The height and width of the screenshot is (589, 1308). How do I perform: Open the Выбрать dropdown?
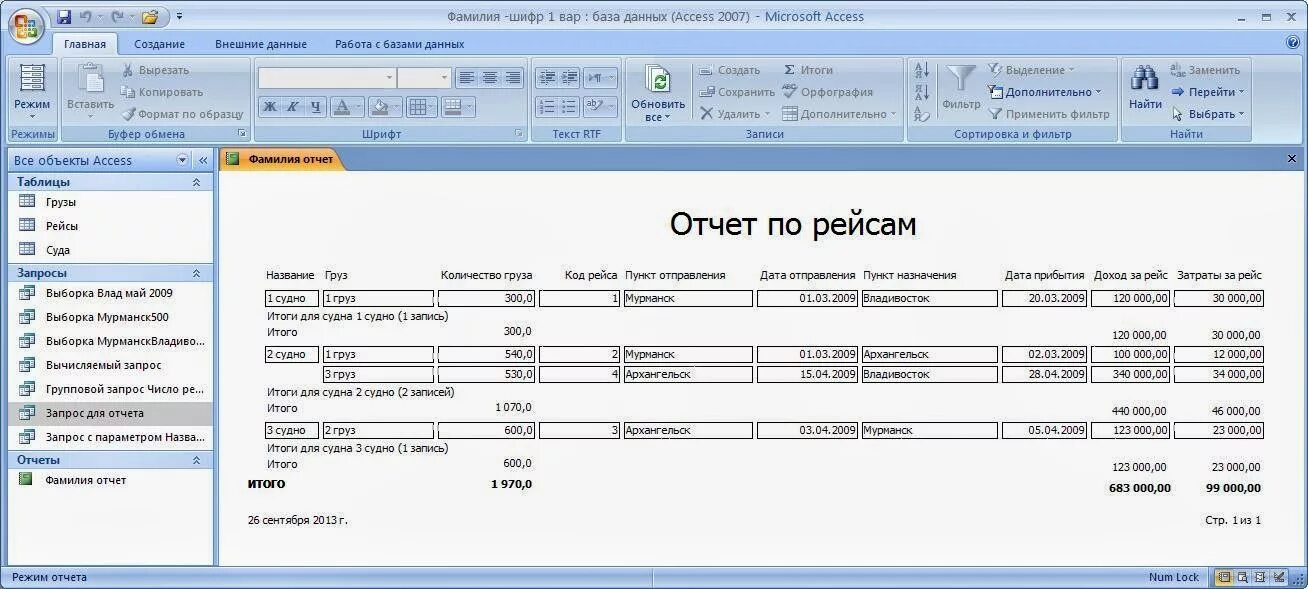tap(1207, 114)
